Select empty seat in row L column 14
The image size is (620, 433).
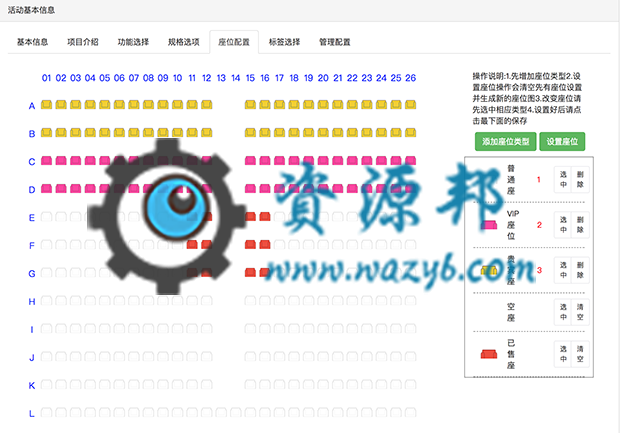click(x=236, y=412)
